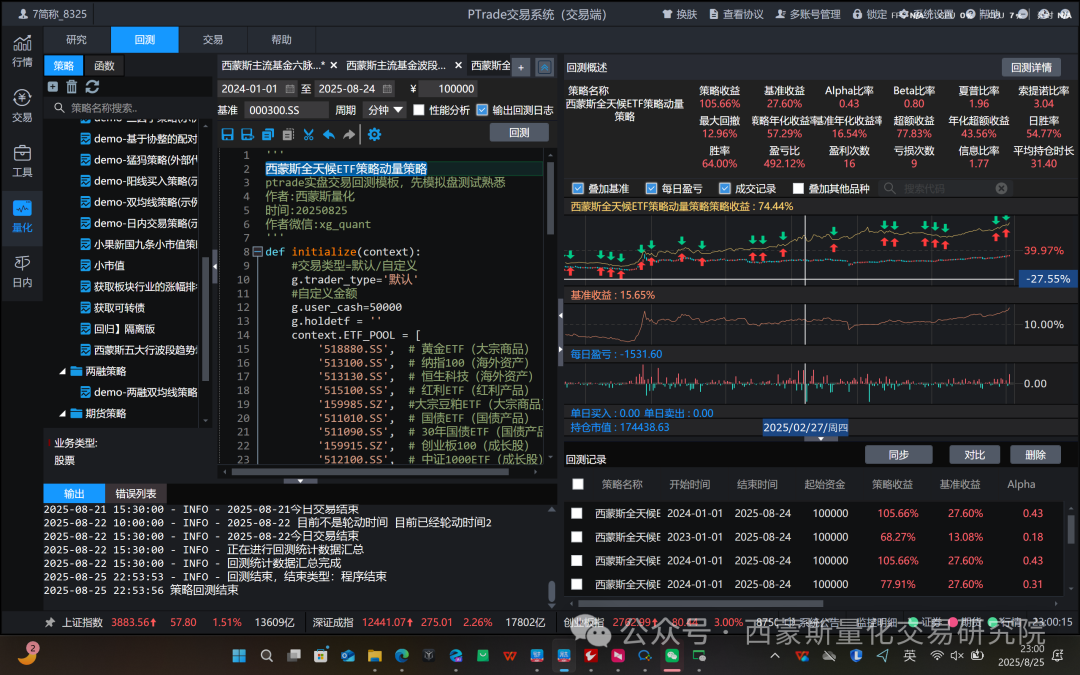Viewport: 1080px width, 675px height.
Task: Switch to the 研究 tab
Action: 76,40
